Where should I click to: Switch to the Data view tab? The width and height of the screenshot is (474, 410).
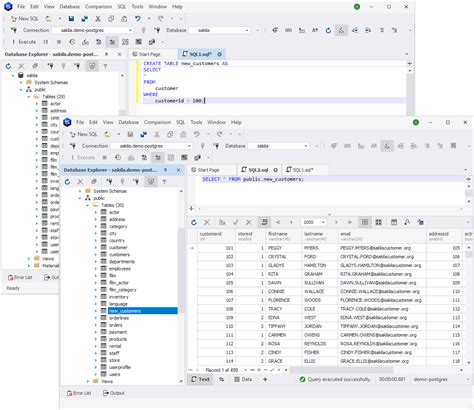coord(243,379)
